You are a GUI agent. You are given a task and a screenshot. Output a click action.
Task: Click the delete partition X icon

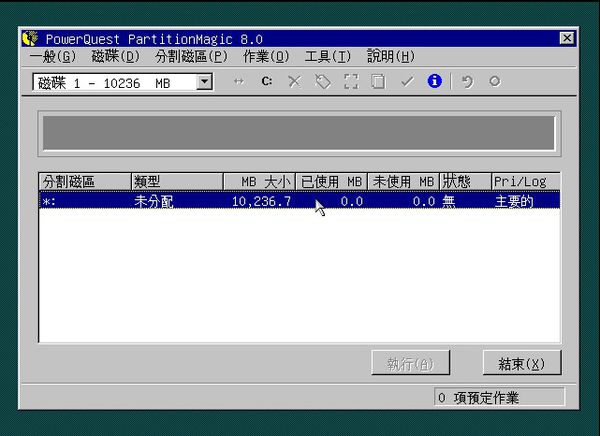pos(295,82)
